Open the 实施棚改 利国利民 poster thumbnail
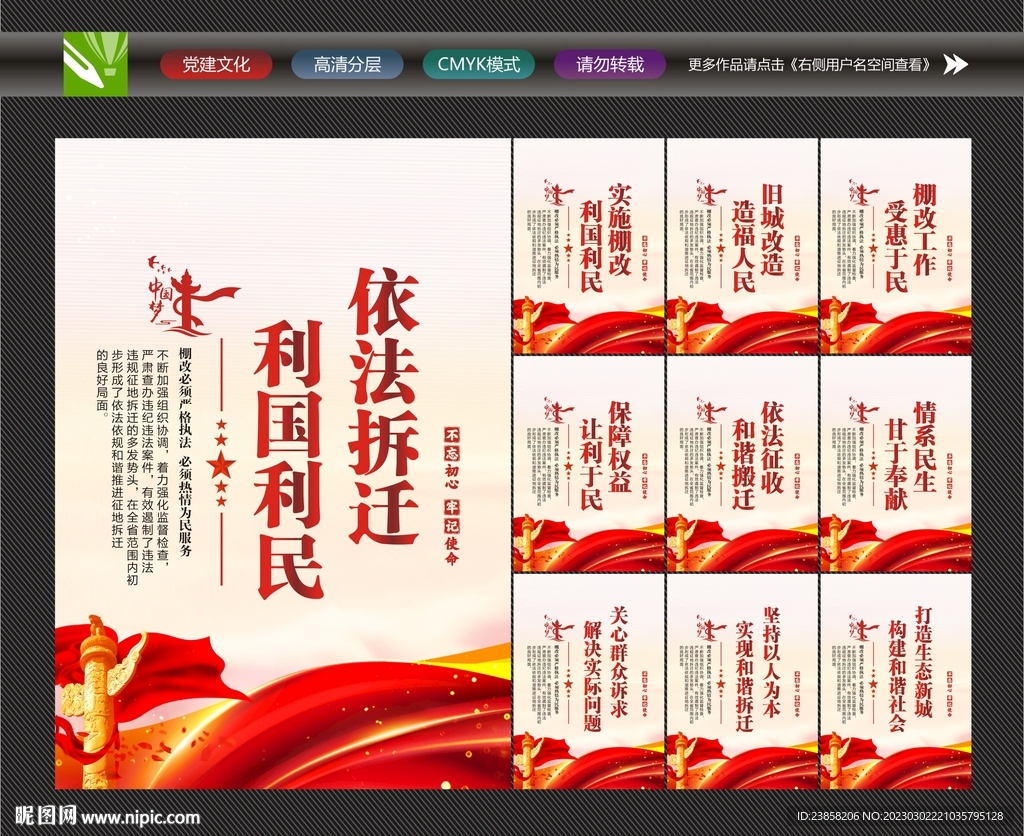The height and width of the screenshot is (836, 1024). [588, 246]
